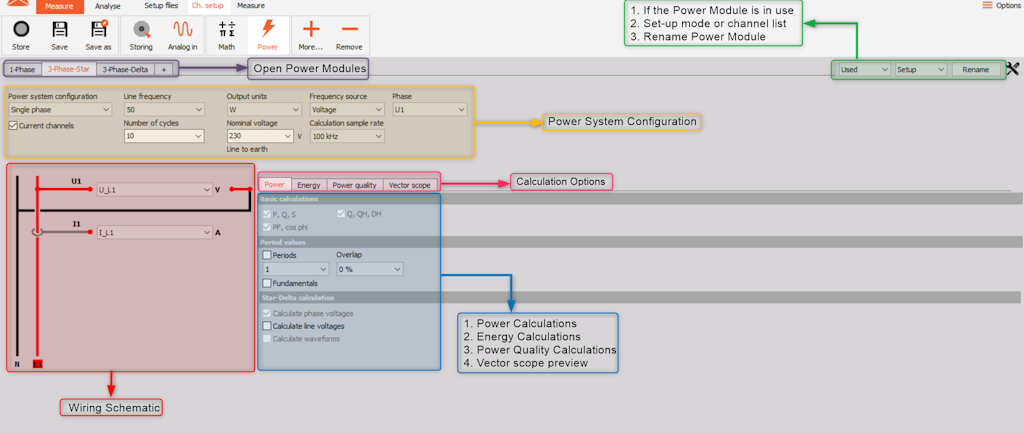The width and height of the screenshot is (1024, 433).
Task: Enable the Fundamentals checkbox
Action: pyautogui.click(x=266, y=283)
